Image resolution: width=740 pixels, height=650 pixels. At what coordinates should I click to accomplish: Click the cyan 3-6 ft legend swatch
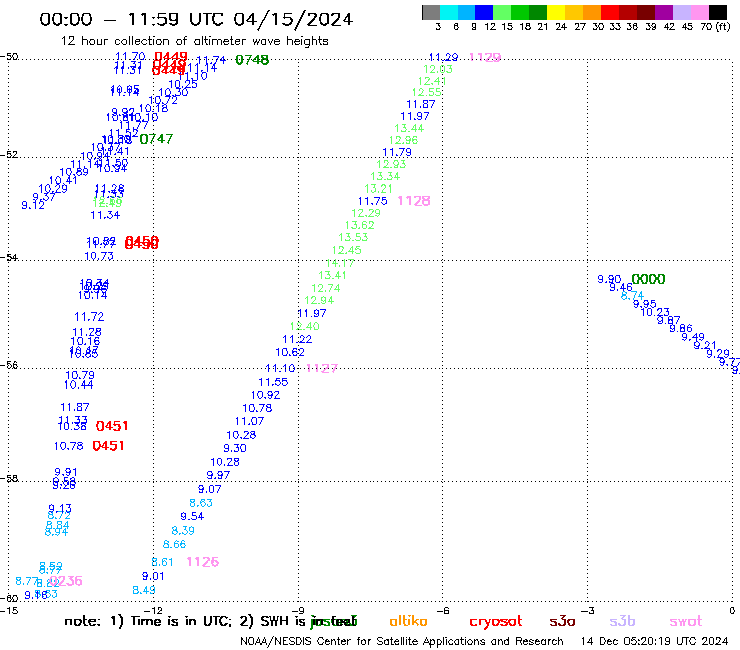[449, 12]
